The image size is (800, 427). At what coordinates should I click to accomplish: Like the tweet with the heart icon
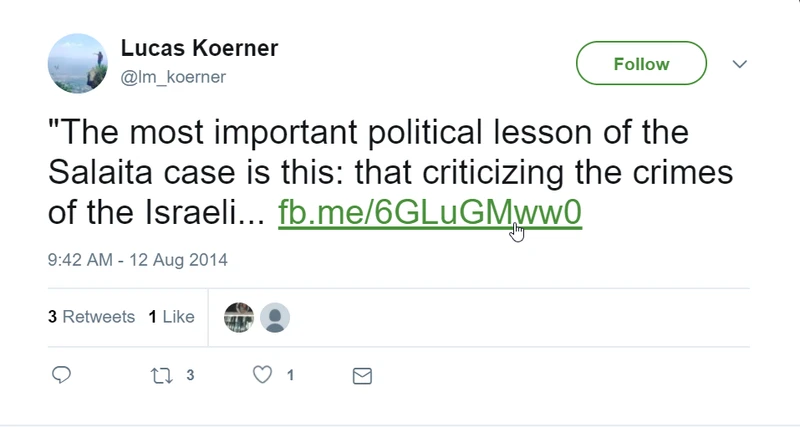pyautogui.click(x=262, y=375)
